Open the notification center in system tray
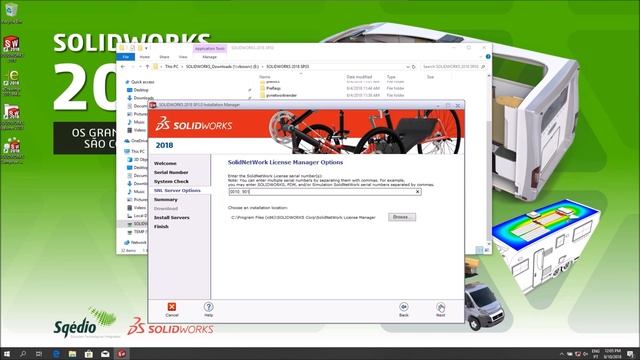 [x=631, y=353]
